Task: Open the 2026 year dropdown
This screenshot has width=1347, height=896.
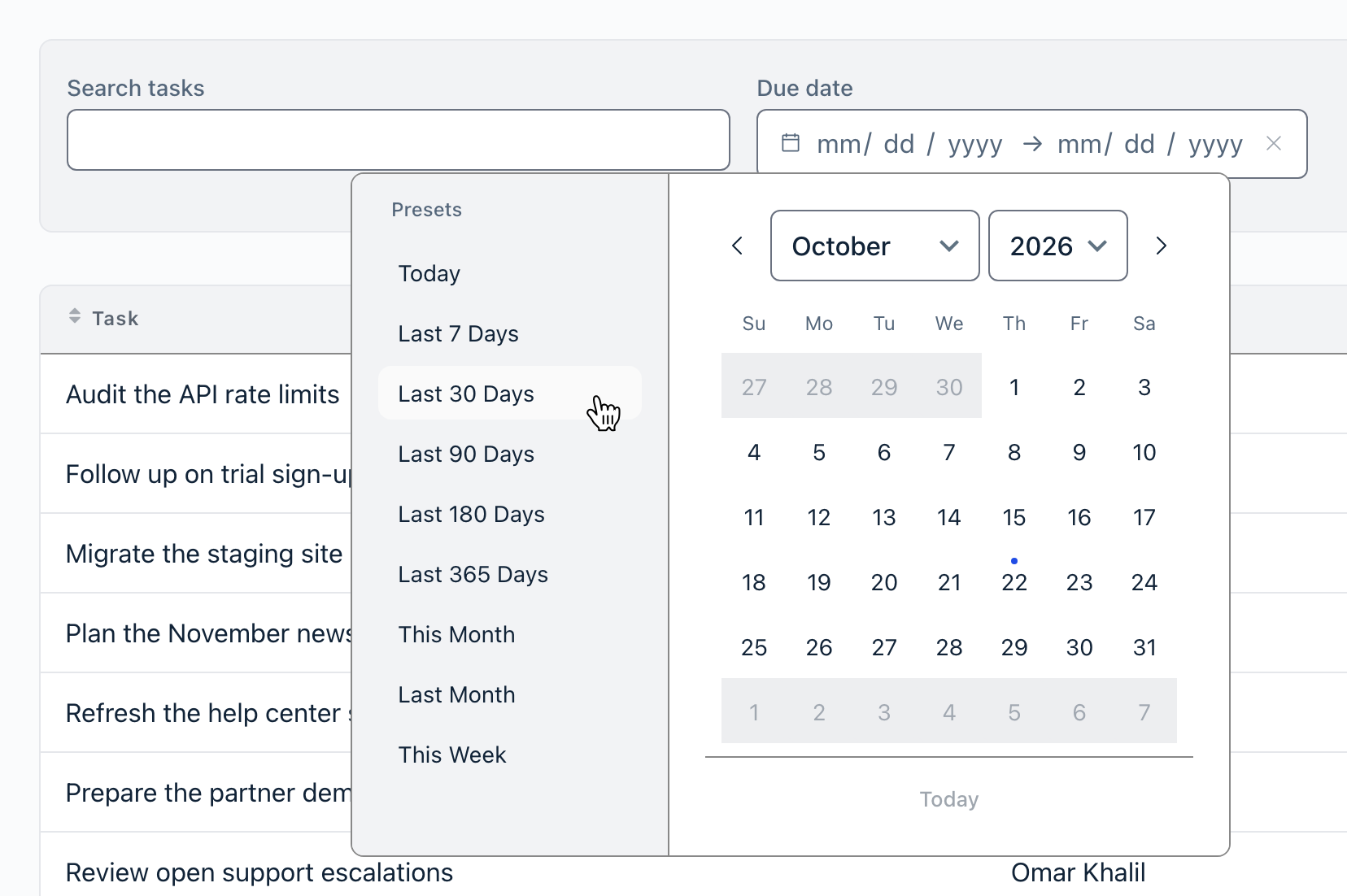Action: [1057, 246]
